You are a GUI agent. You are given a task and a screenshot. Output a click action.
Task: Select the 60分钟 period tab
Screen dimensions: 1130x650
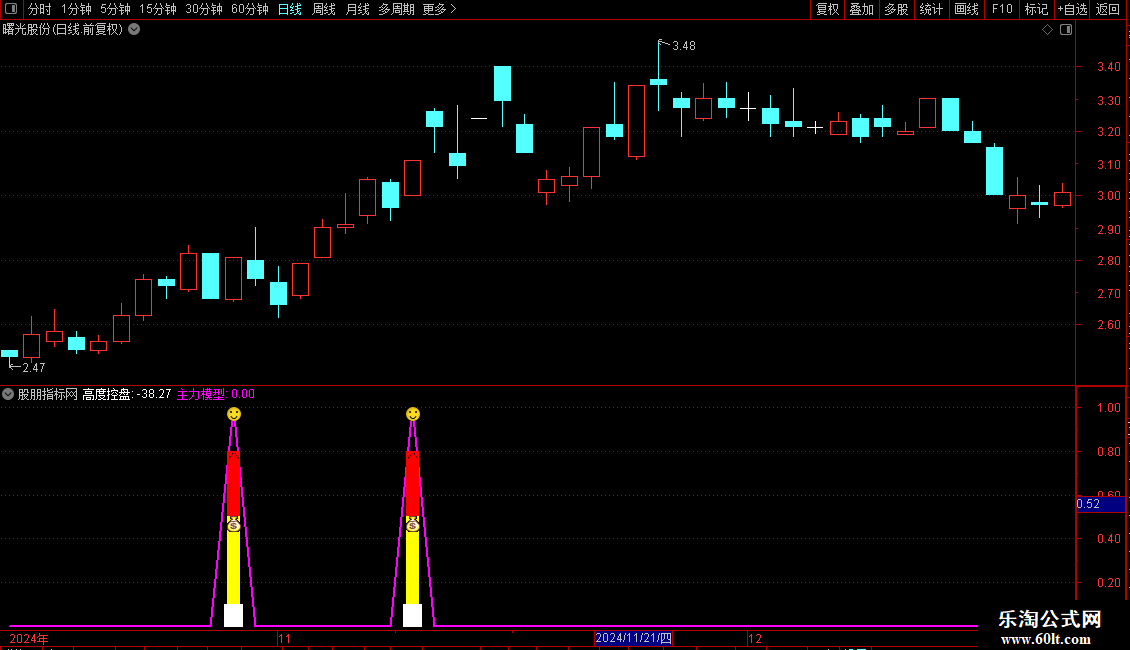click(250, 9)
